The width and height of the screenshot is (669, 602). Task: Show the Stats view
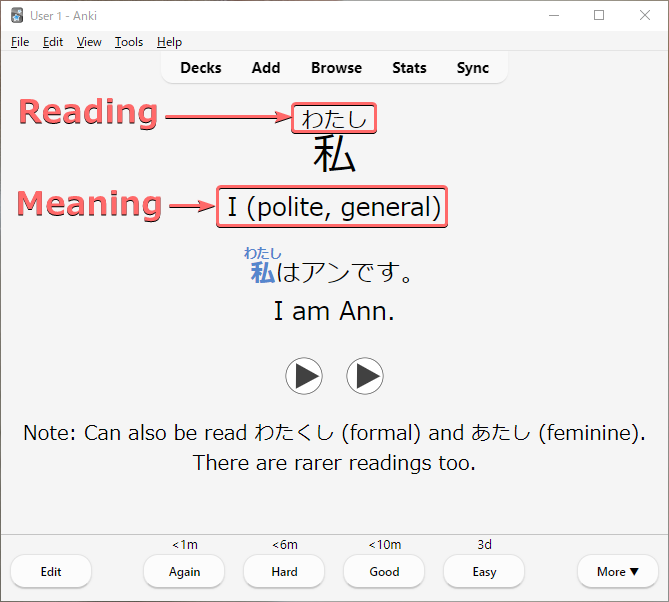409,68
